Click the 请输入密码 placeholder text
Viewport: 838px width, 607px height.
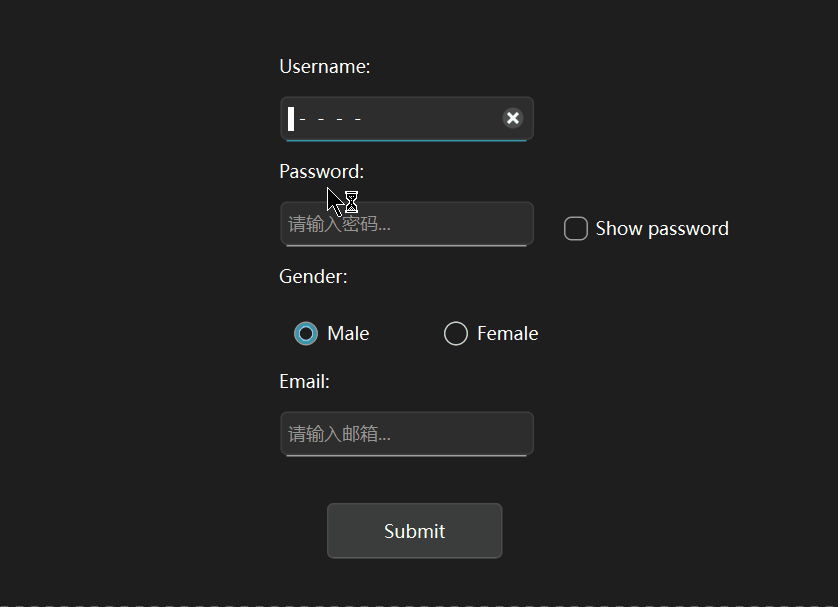(x=339, y=224)
